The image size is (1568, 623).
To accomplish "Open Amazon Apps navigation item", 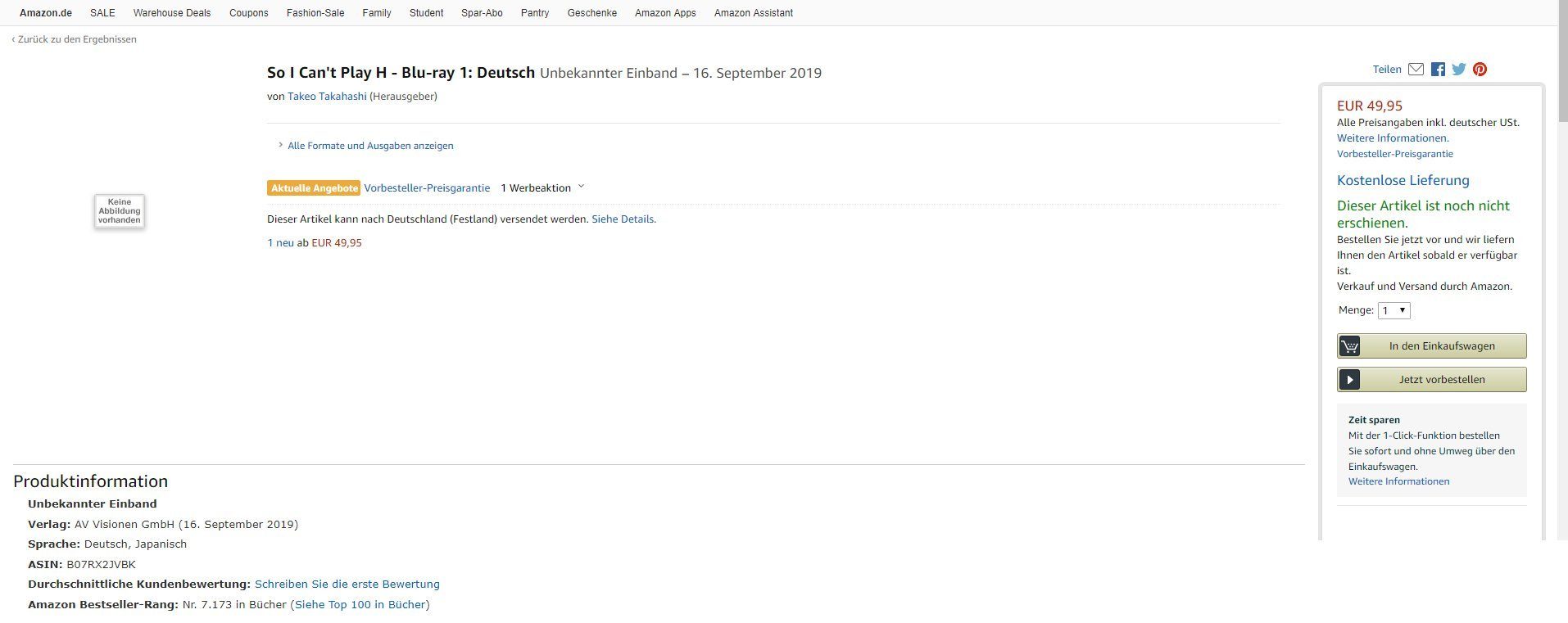I will [x=665, y=13].
